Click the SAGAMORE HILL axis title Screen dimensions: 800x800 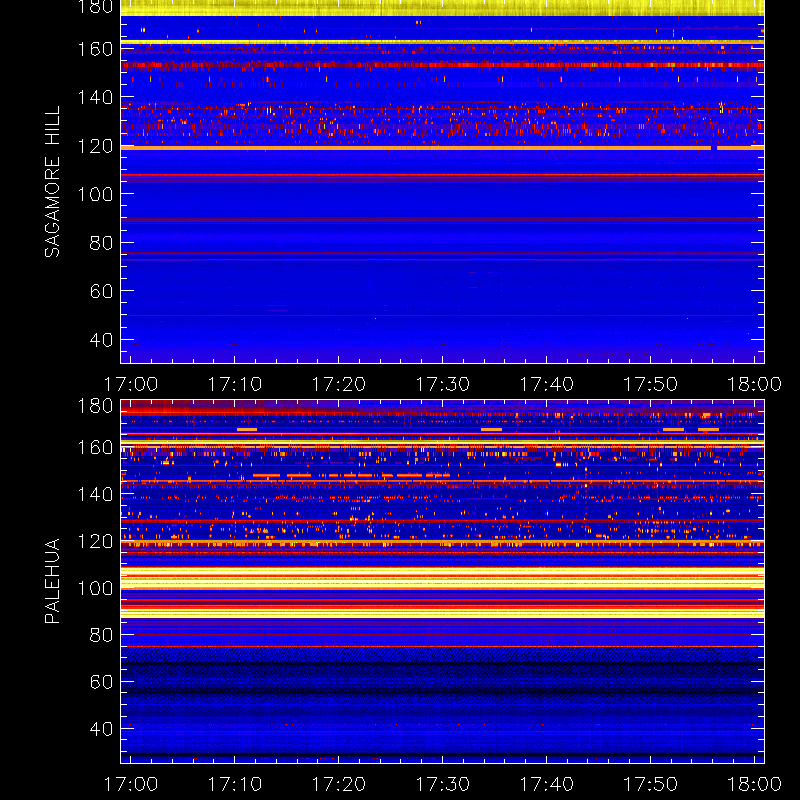pyautogui.click(x=52, y=182)
